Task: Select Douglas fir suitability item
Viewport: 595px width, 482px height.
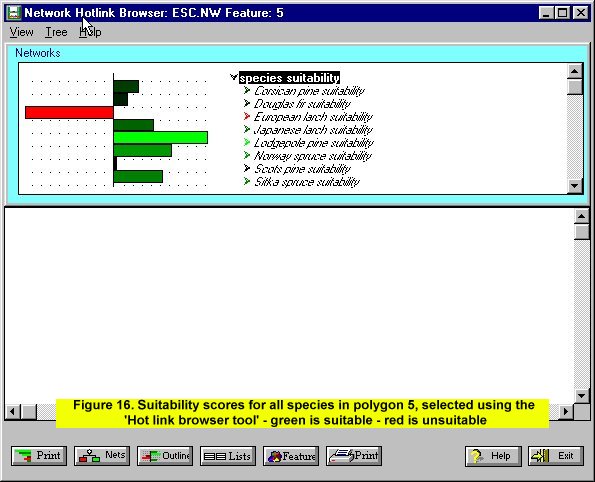Action: coord(302,104)
